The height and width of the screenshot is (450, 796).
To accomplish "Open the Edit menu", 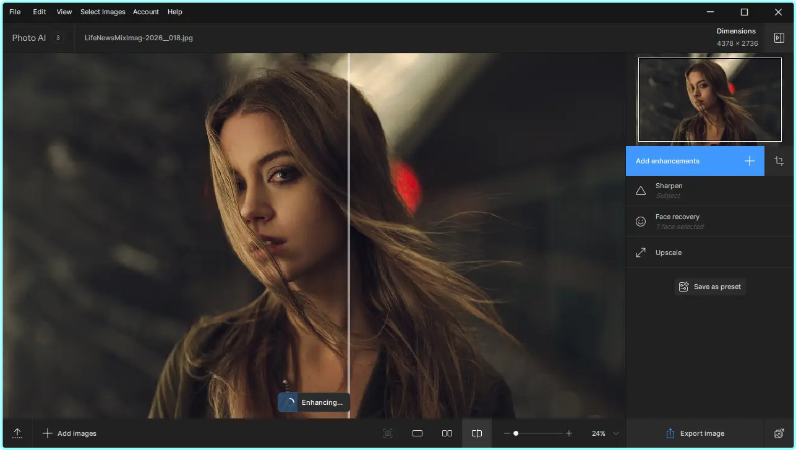I will (x=40, y=12).
